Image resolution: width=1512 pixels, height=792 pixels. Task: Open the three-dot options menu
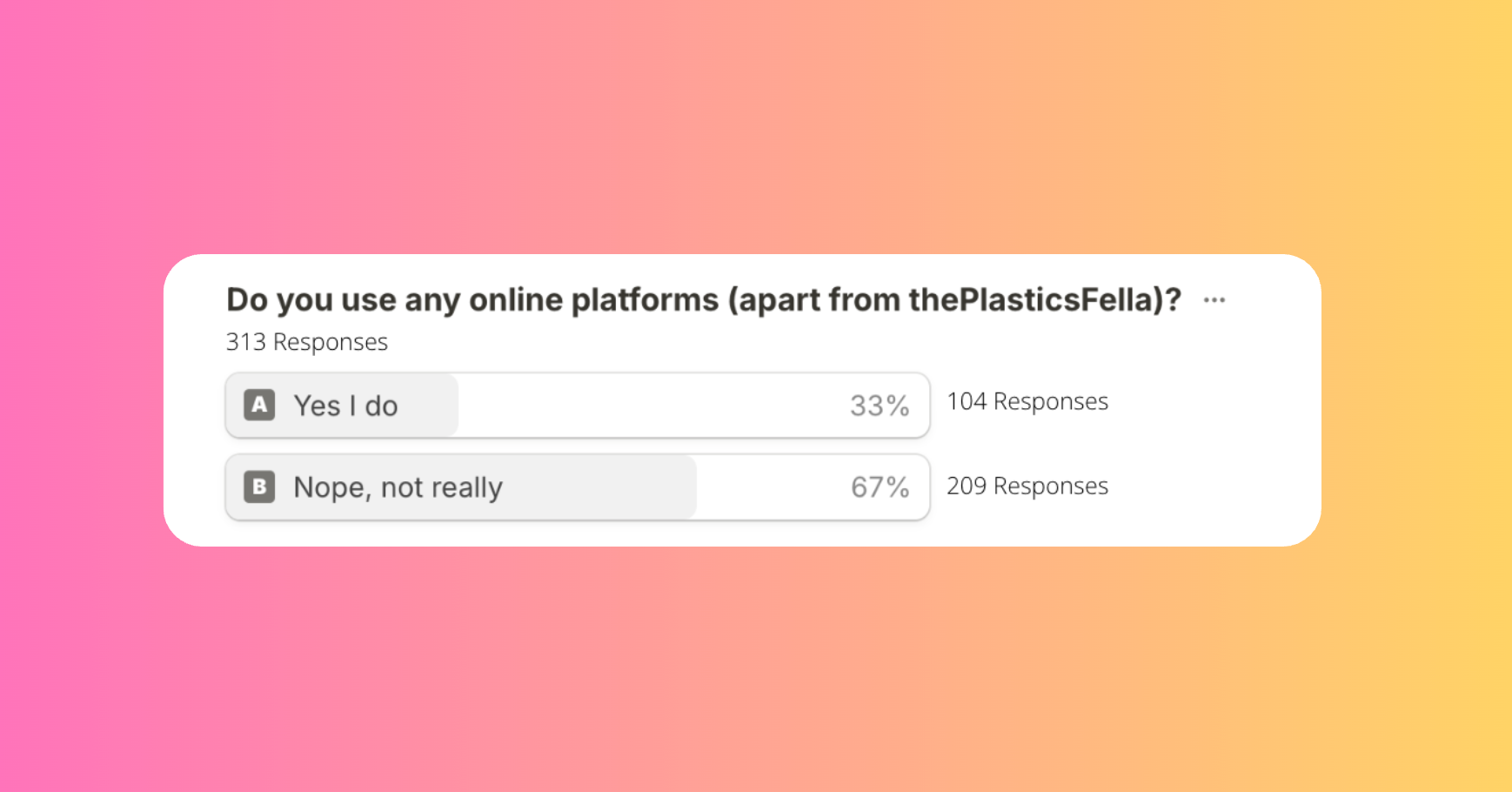[x=1214, y=300]
